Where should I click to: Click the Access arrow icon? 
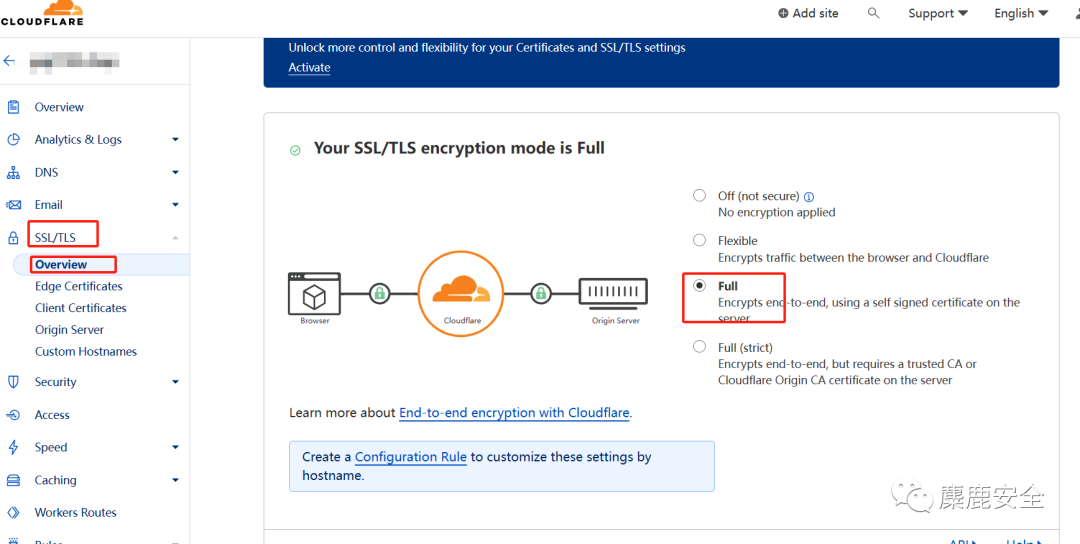[13, 415]
